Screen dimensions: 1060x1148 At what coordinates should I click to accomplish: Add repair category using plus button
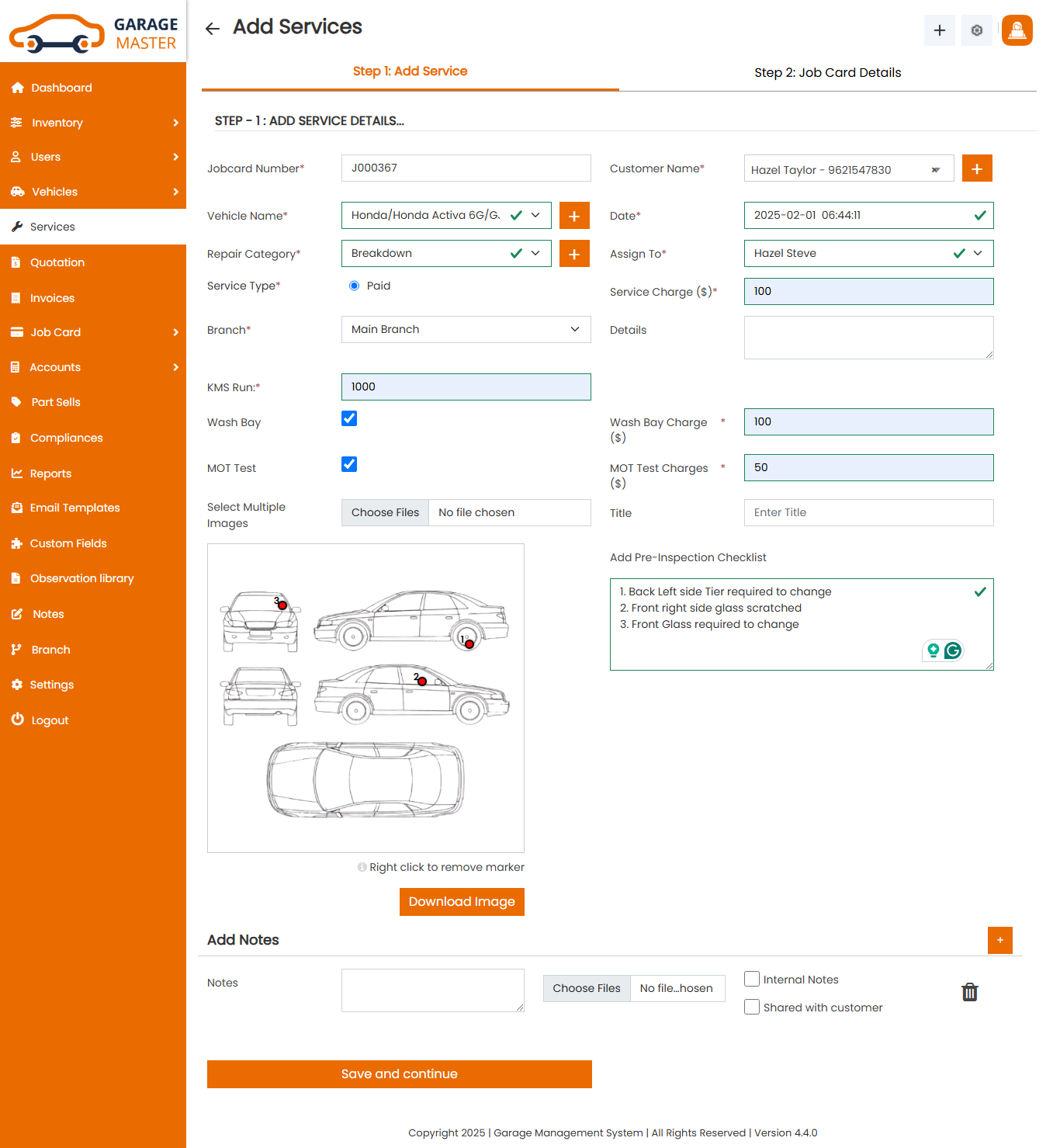(x=573, y=254)
